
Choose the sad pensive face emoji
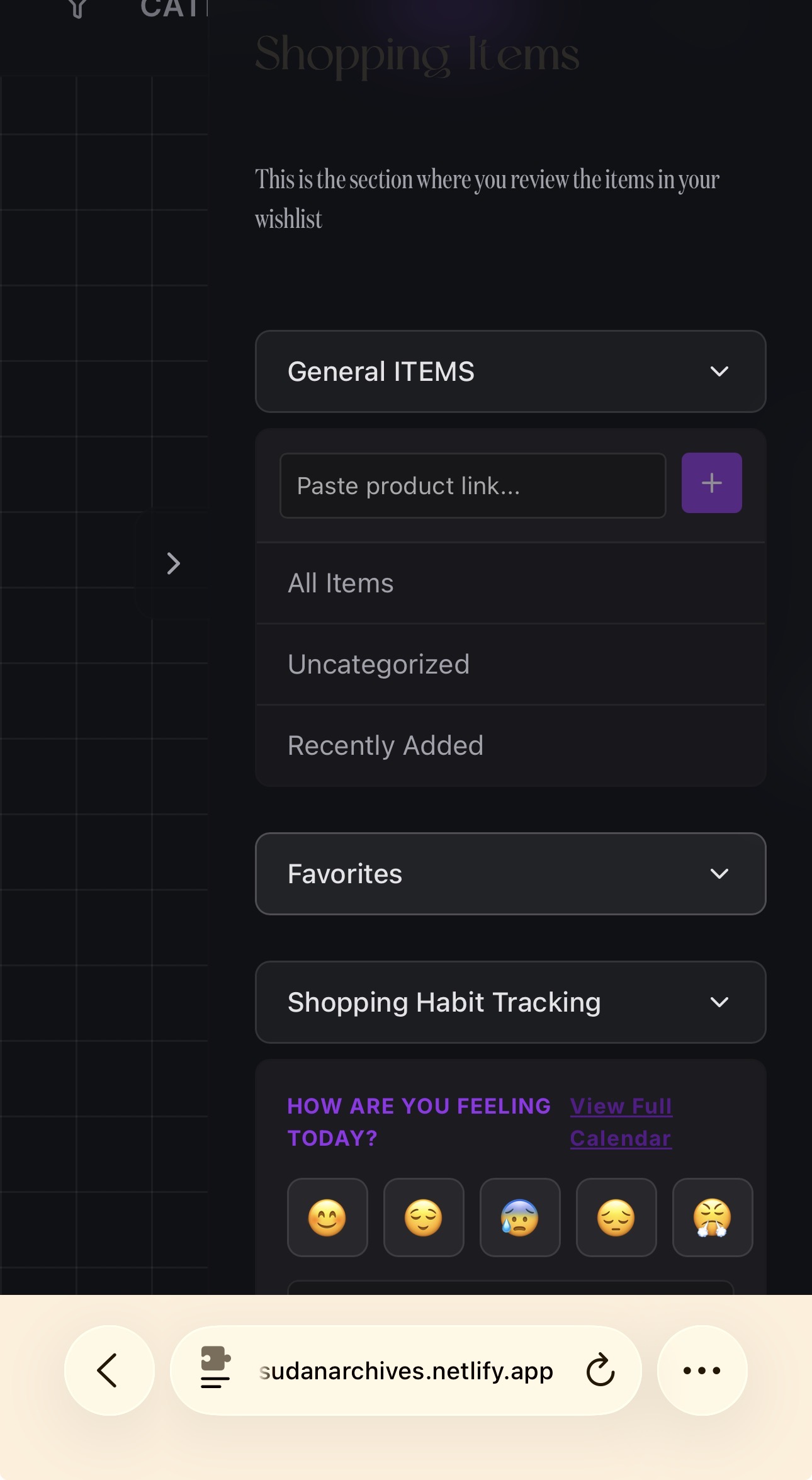coord(616,1217)
